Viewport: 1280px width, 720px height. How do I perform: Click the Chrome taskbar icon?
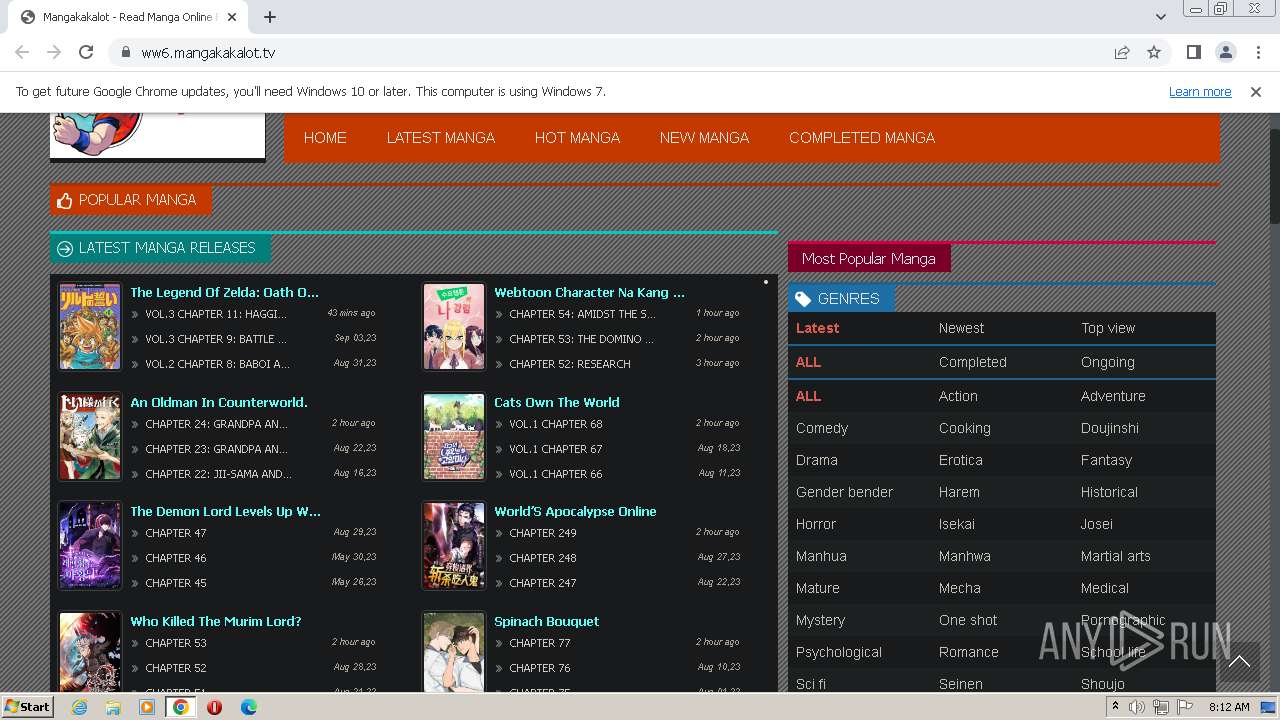click(181, 707)
